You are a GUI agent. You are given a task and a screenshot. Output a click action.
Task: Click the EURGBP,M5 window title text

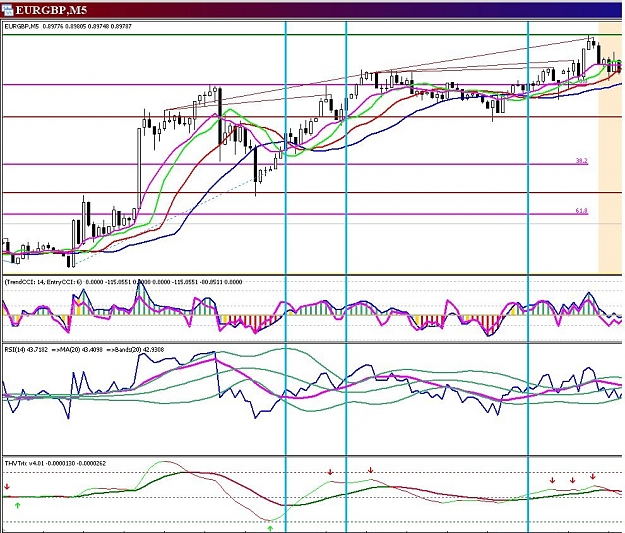[51, 10]
